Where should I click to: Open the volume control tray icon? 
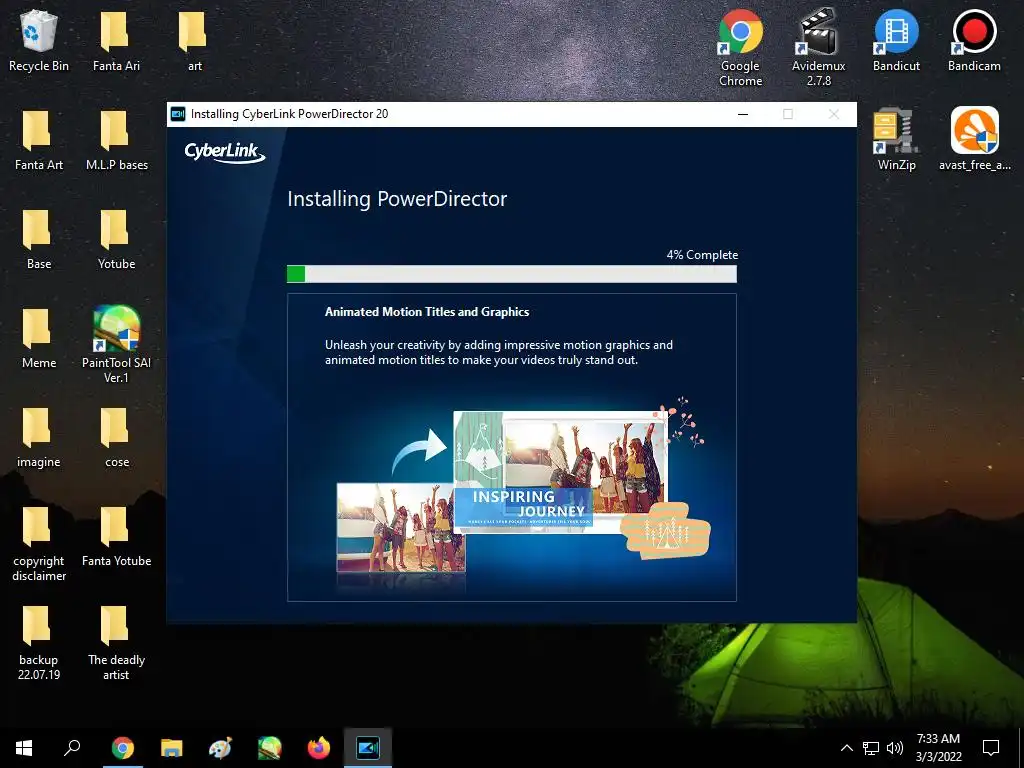tap(895, 748)
